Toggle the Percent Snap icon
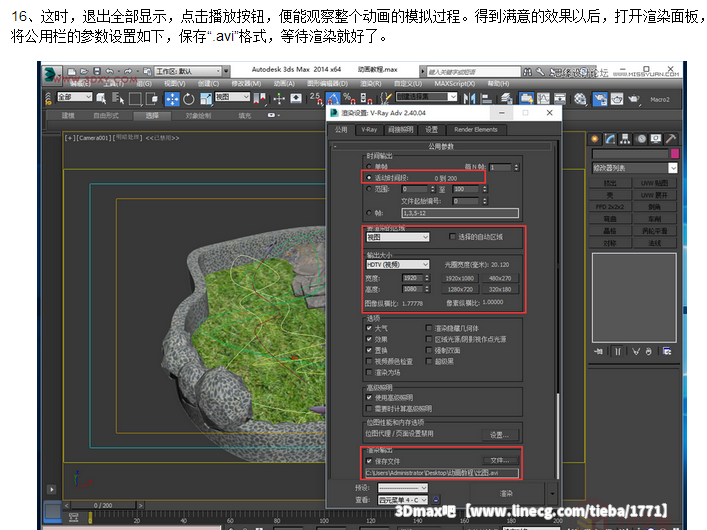The height and width of the screenshot is (530, 707). 349,98
